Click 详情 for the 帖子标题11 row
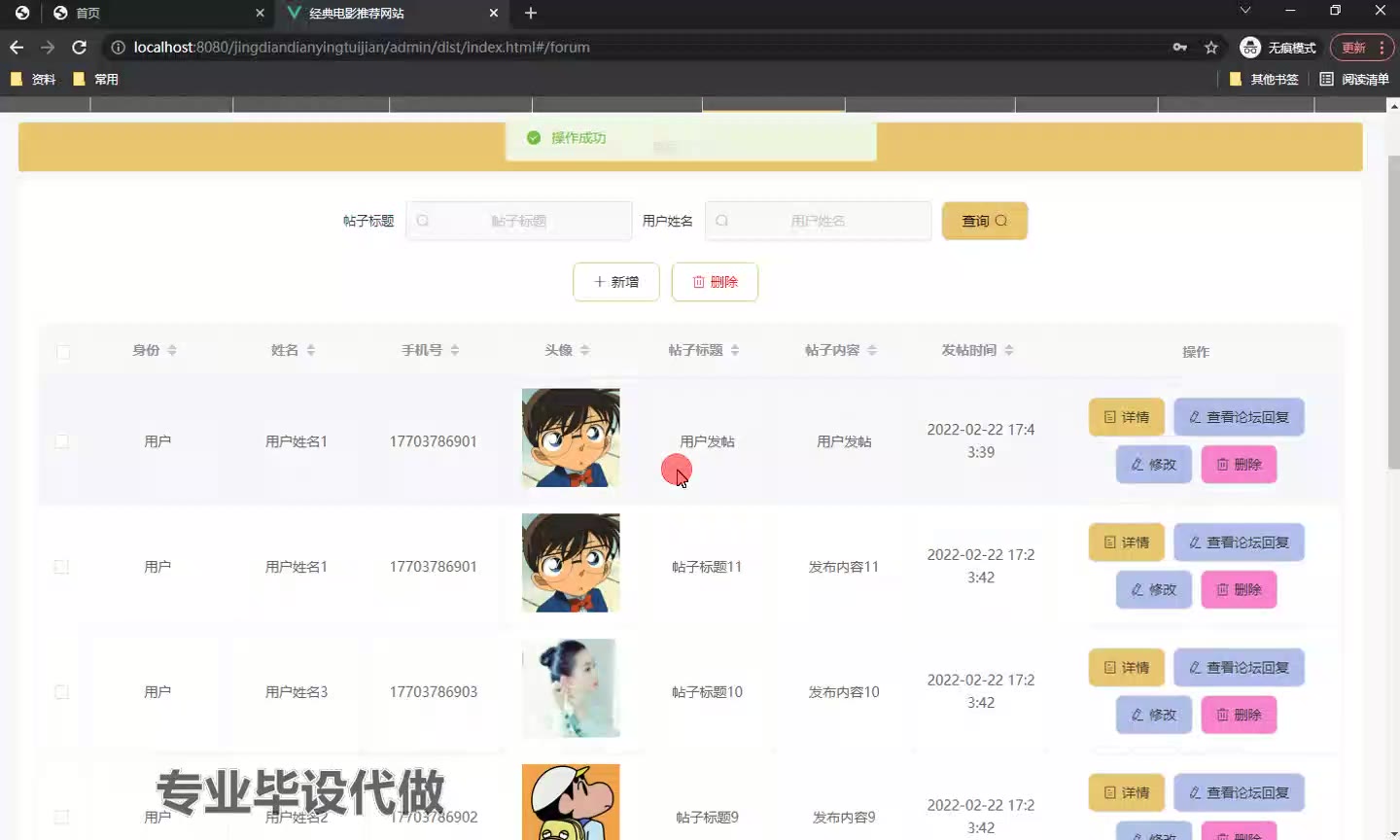Image resolution: width=1400 pixels, height=840 pixels. tap(1126, 542)
